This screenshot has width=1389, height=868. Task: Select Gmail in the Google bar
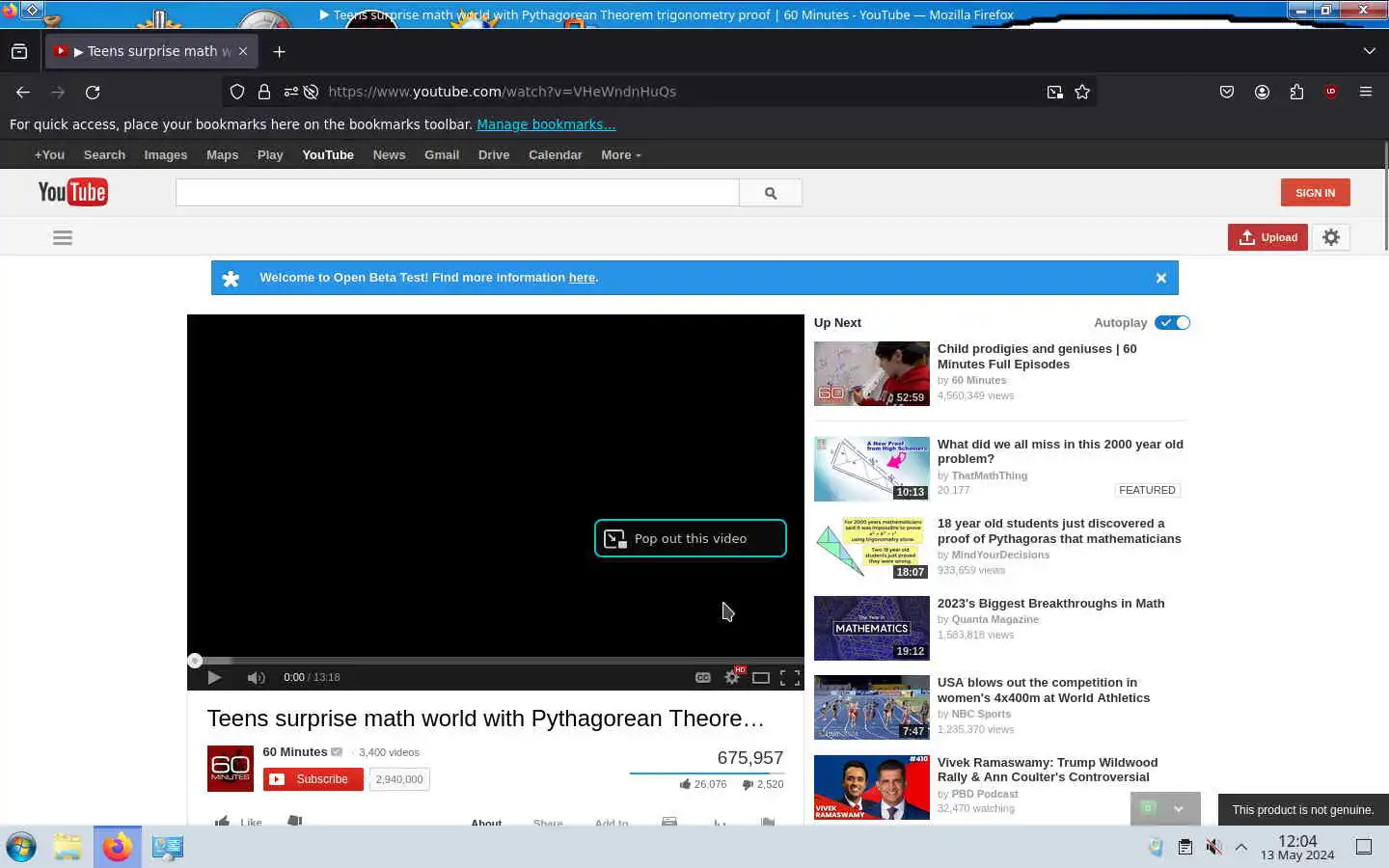(442, 154)
